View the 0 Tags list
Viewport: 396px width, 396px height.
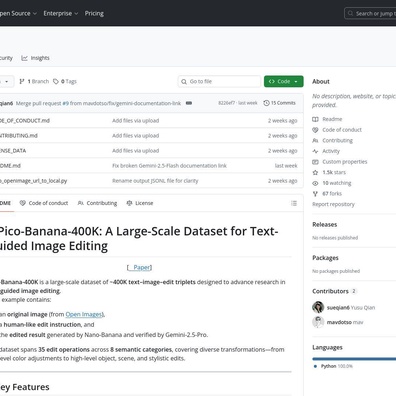click(x=65, y=81)
